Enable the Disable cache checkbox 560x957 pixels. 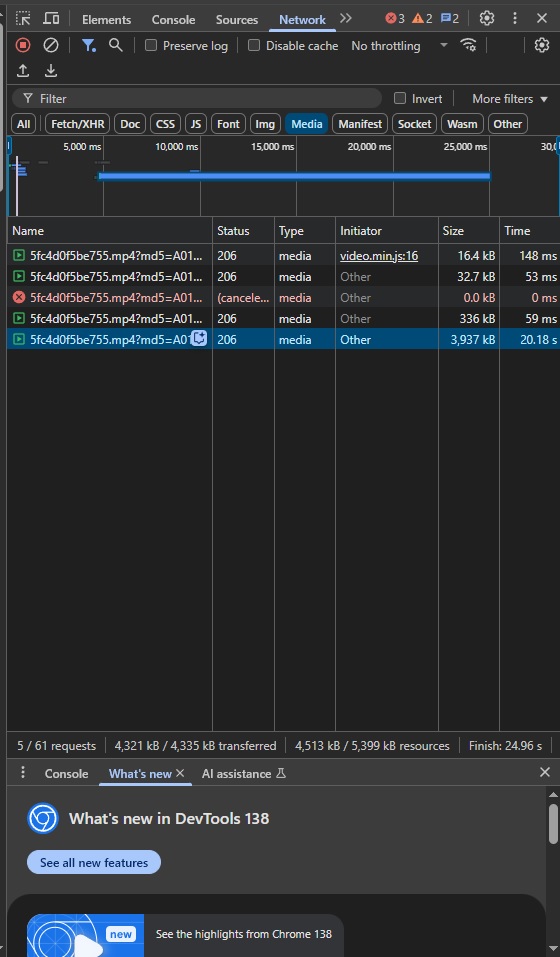[254, 45]
